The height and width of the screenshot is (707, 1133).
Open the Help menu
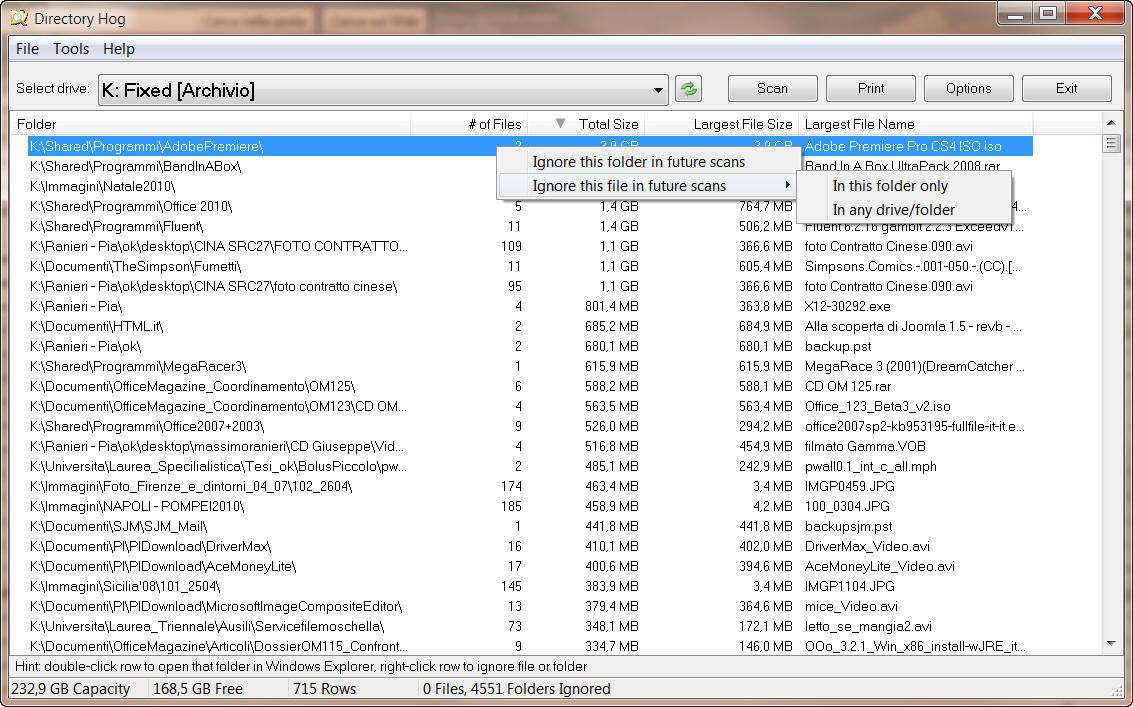(118, 49)
